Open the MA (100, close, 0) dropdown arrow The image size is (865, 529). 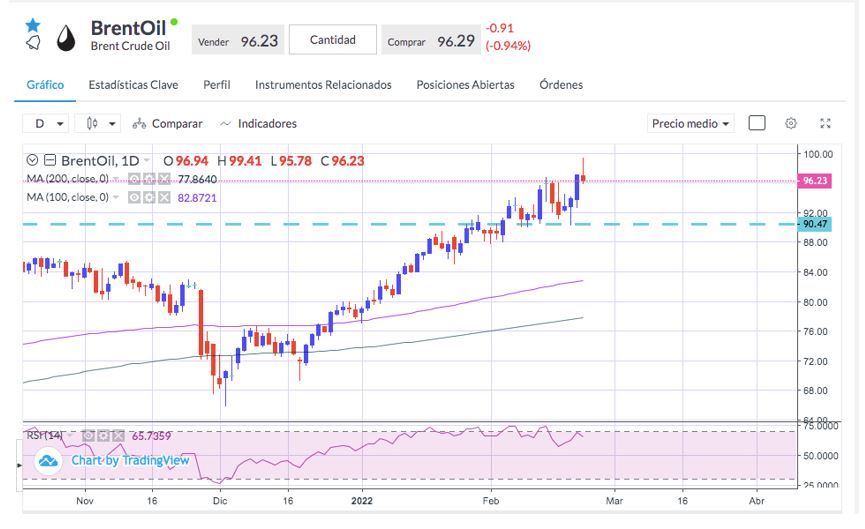[116, 197]
